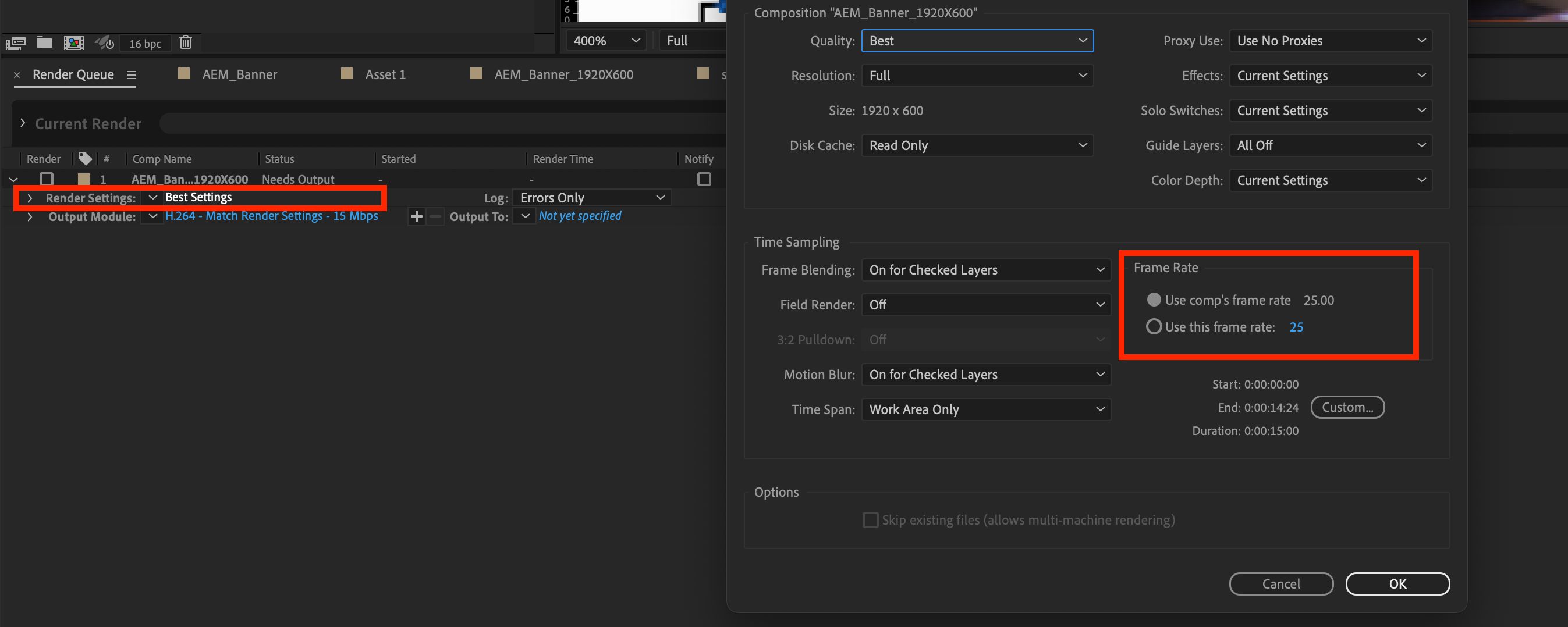Switch to the Asset 1 tab
This screenshot has height=627, width=1568.
click(x=385, y=74)
